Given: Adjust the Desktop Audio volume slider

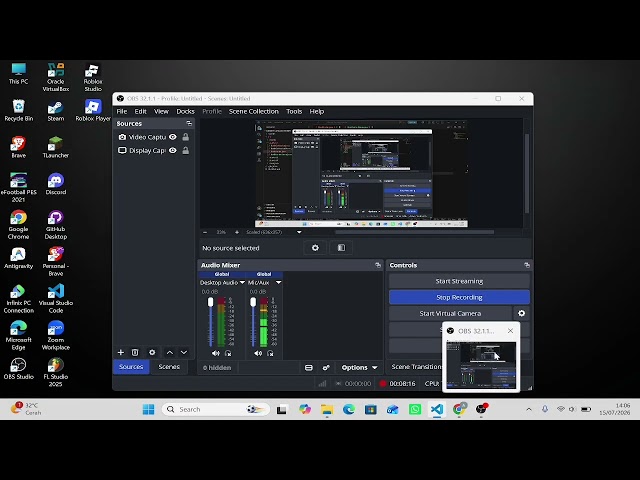Looking at the screenshot, I should (x=211, y=322).
